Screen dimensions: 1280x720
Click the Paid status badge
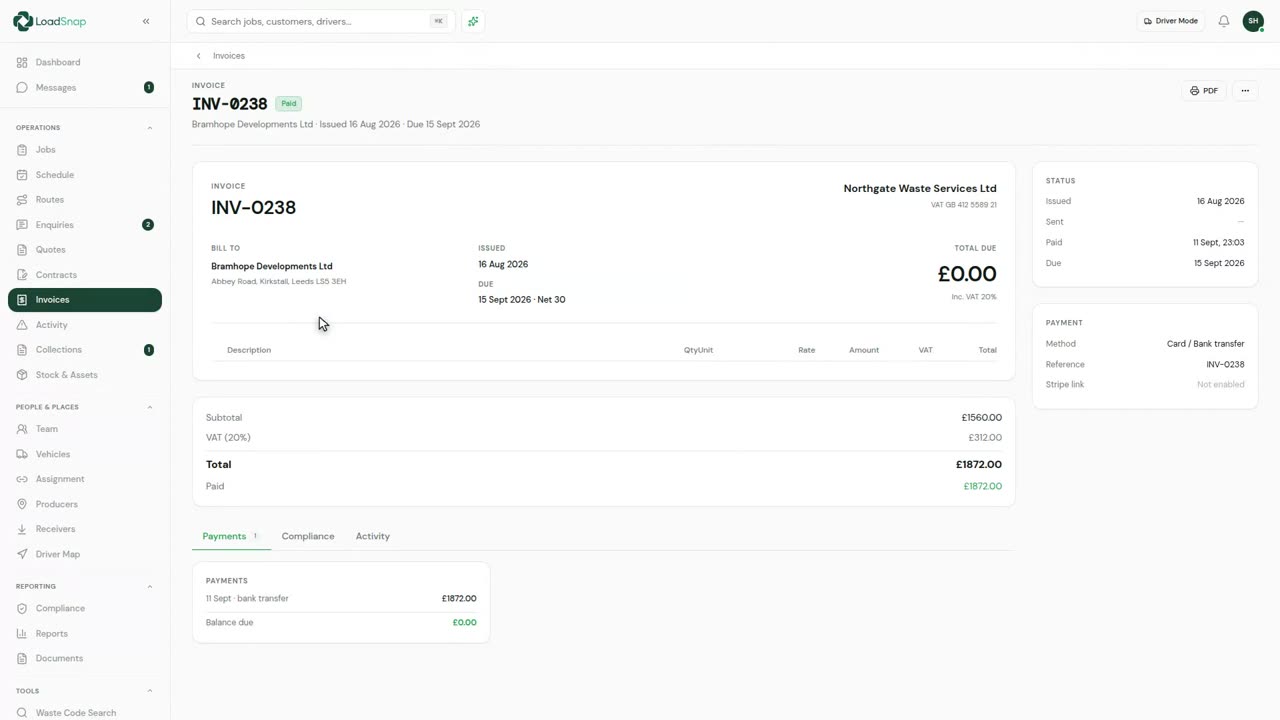(x=288, y=104)
